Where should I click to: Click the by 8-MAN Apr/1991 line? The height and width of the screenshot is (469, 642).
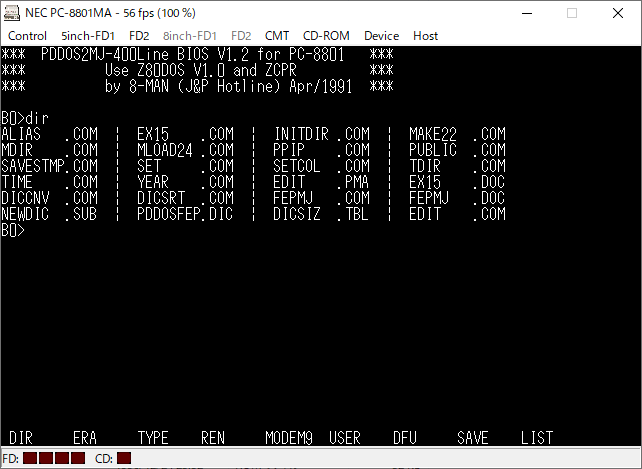[197, 86]
